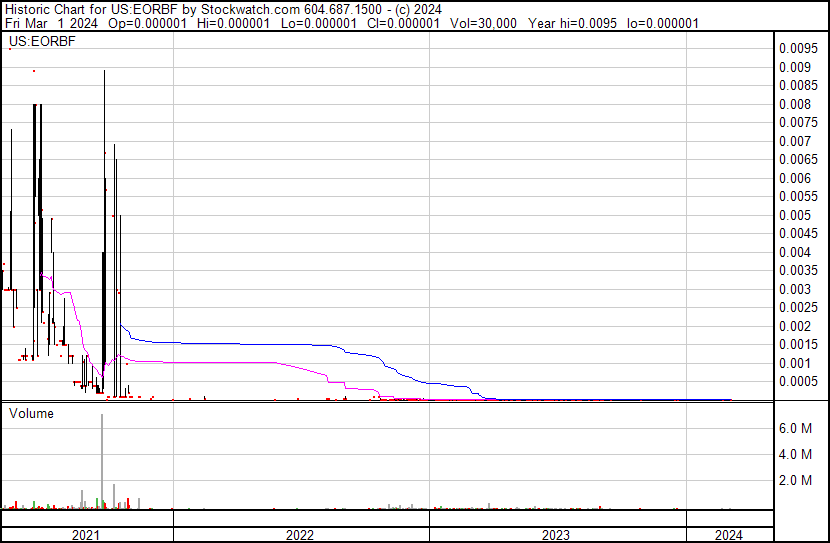830x543 pixels.
Task: Click the Volume panel label
Action: [x=31, y=413]
